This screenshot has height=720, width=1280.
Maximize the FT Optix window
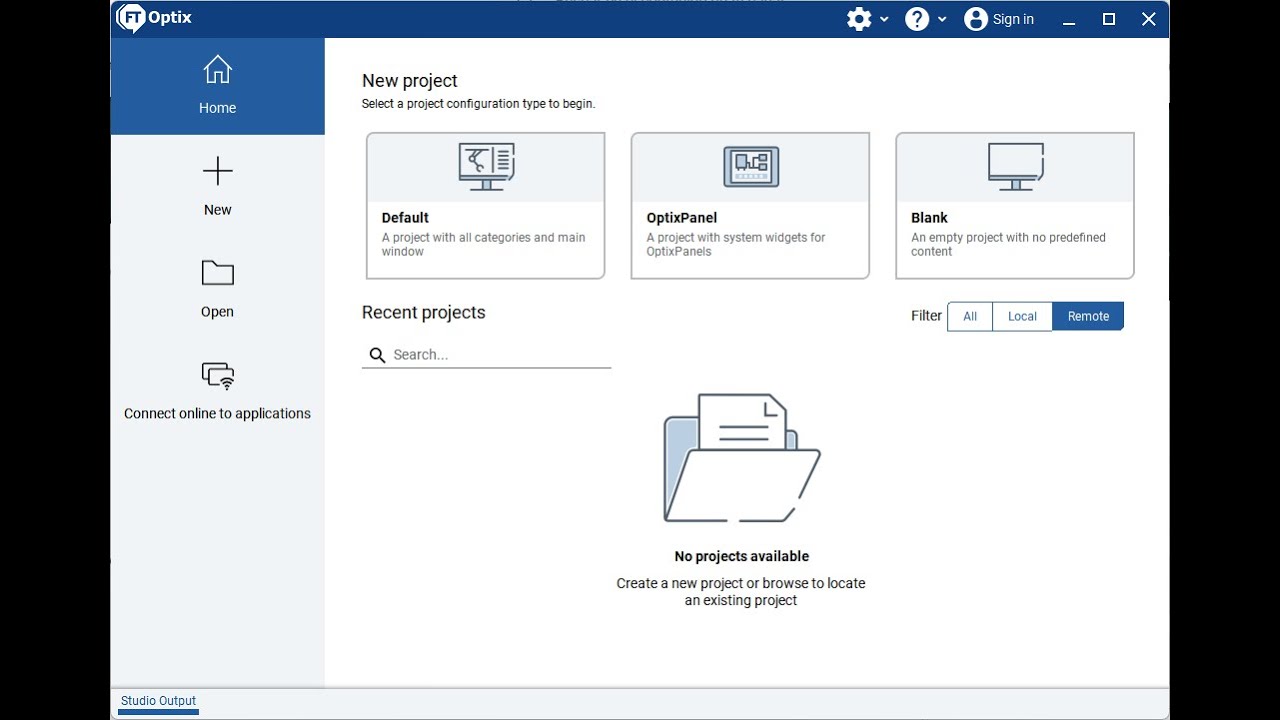[x=1108, y=19]
